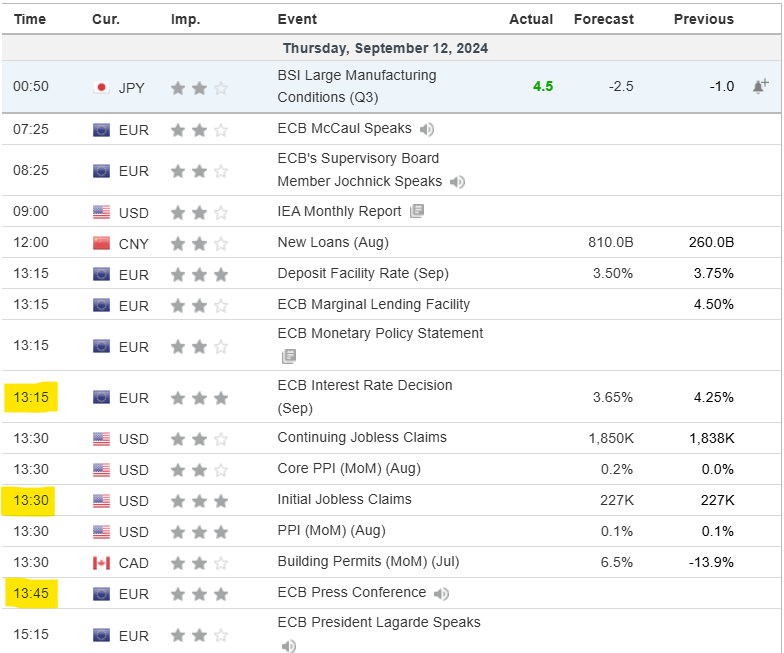The width and height of the screenshot is (784, 653).
Task: Click highlighted 13:45 time cell
Action: pyautogui.click(x=31, y=593)
